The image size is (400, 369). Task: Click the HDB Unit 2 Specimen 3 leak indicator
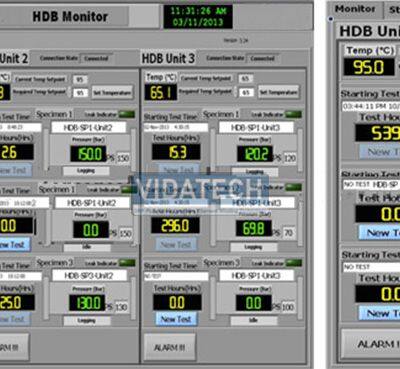coord(127,263)
